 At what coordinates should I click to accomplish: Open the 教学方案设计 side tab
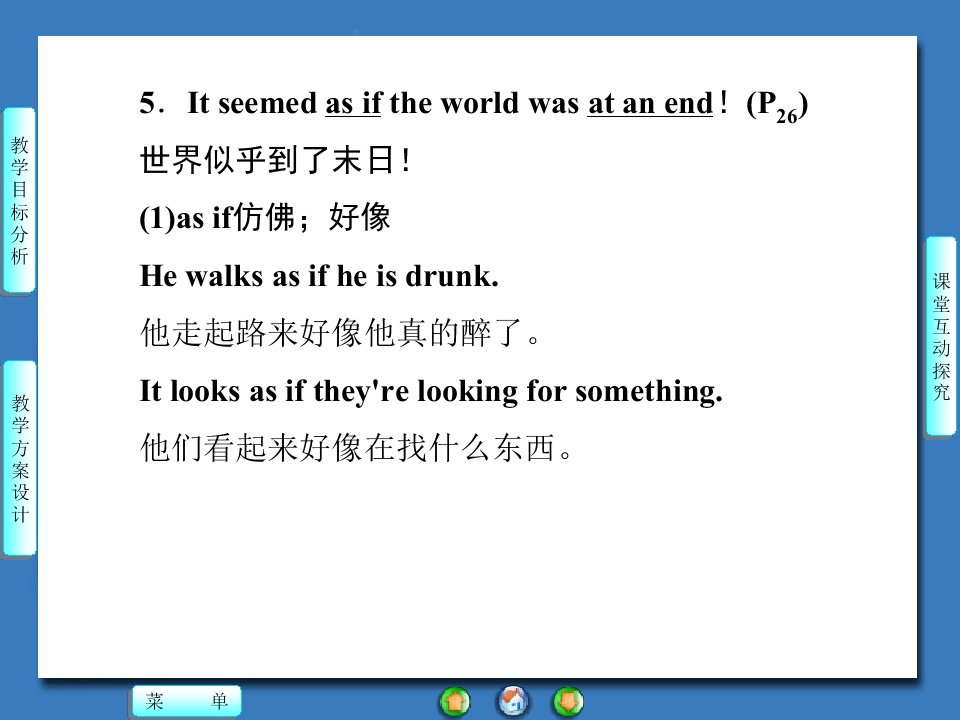coord(20,458)
